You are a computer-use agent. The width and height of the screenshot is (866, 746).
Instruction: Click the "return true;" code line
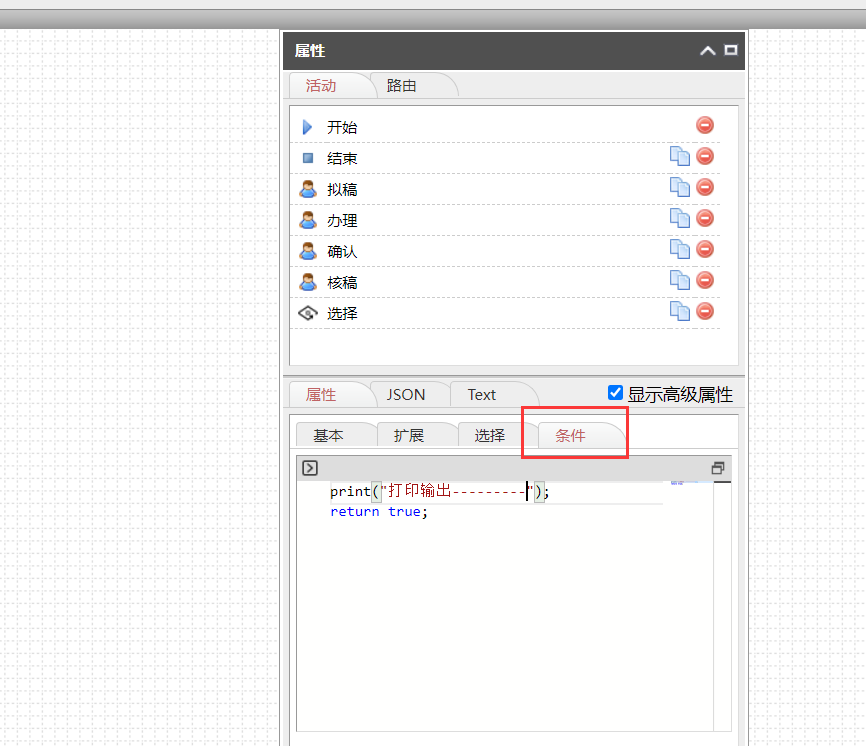(379, 512)
